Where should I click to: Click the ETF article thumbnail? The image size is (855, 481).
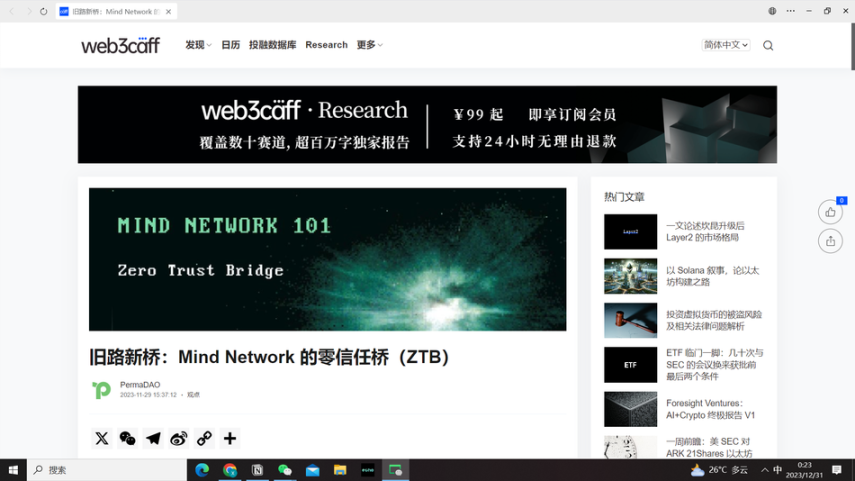click(630, 365)
